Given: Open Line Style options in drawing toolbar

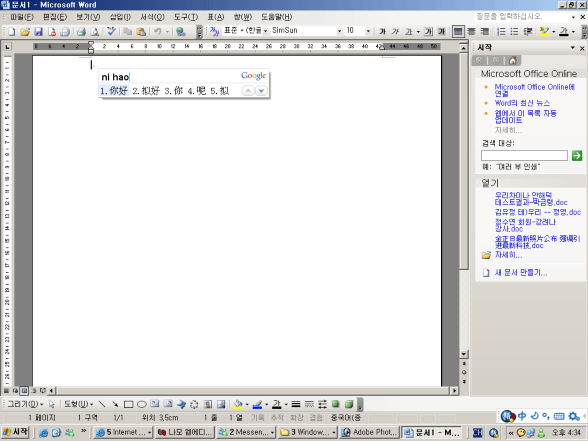Looking at the screenshot, I should (296, 404).
